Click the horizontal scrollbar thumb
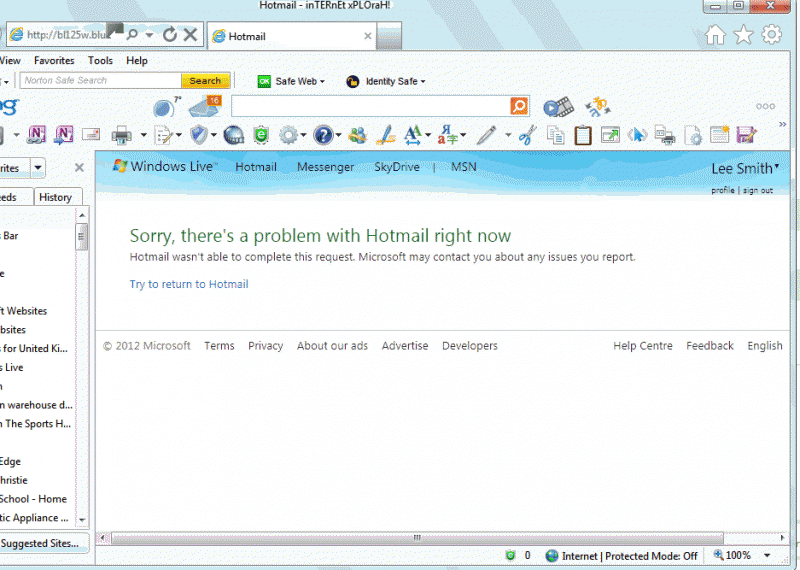 pos(417,537)
